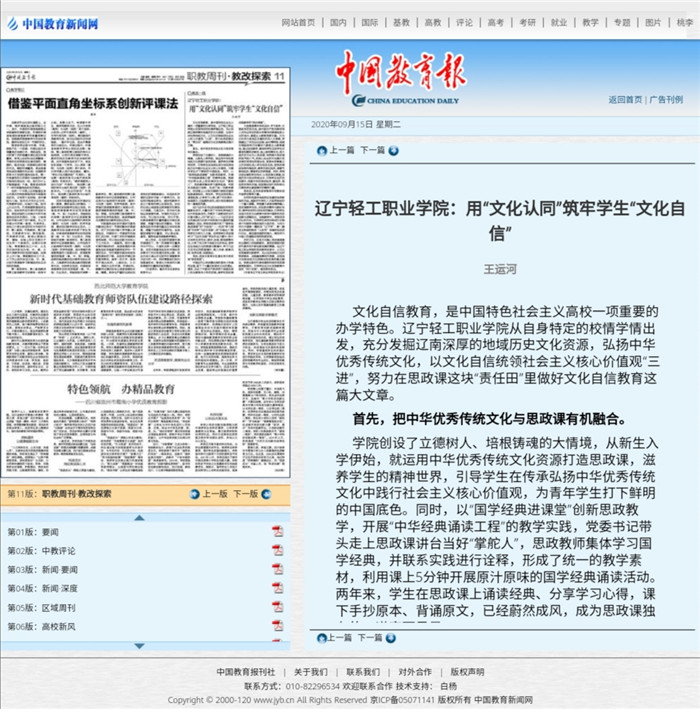This screenshot has height=709, width=700.
Task: Click footer link 版权声明
Action: [x=467, y=672]
